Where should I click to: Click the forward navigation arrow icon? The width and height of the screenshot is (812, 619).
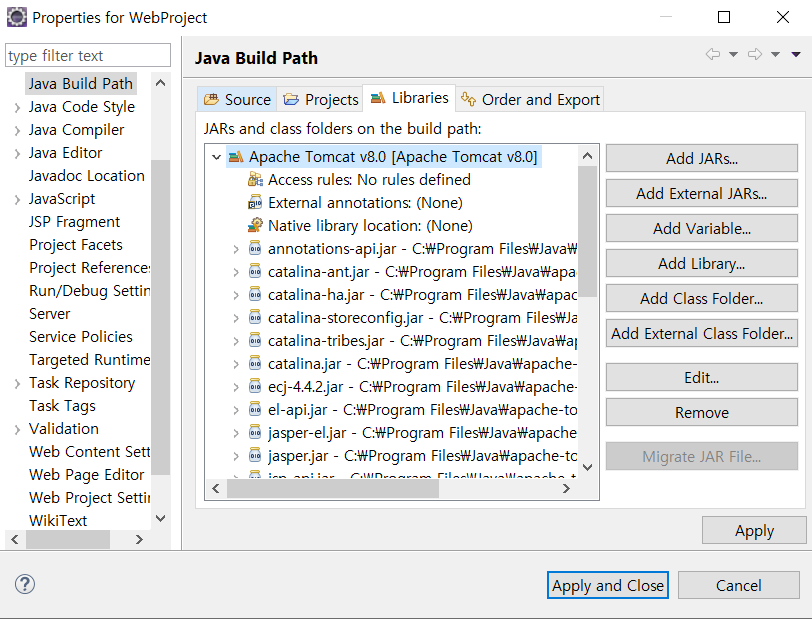(755, 54)
